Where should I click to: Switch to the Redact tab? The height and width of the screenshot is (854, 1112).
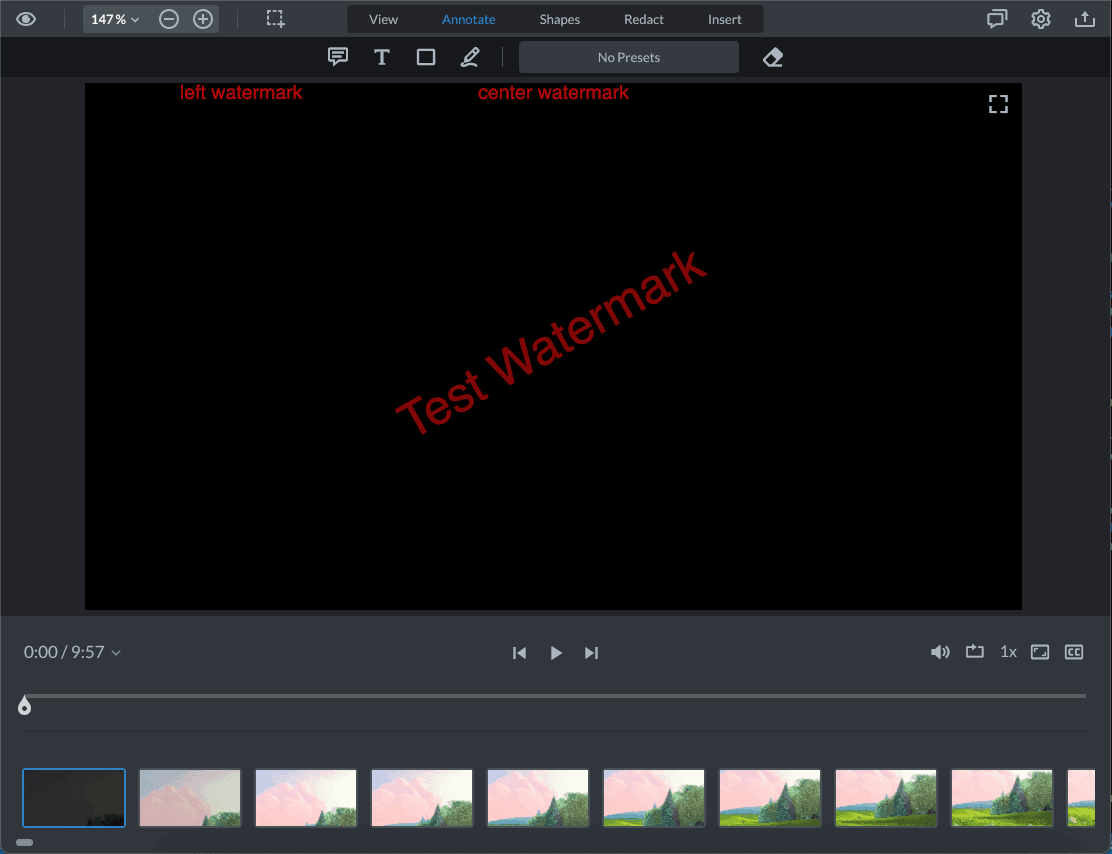click(644, 19)
